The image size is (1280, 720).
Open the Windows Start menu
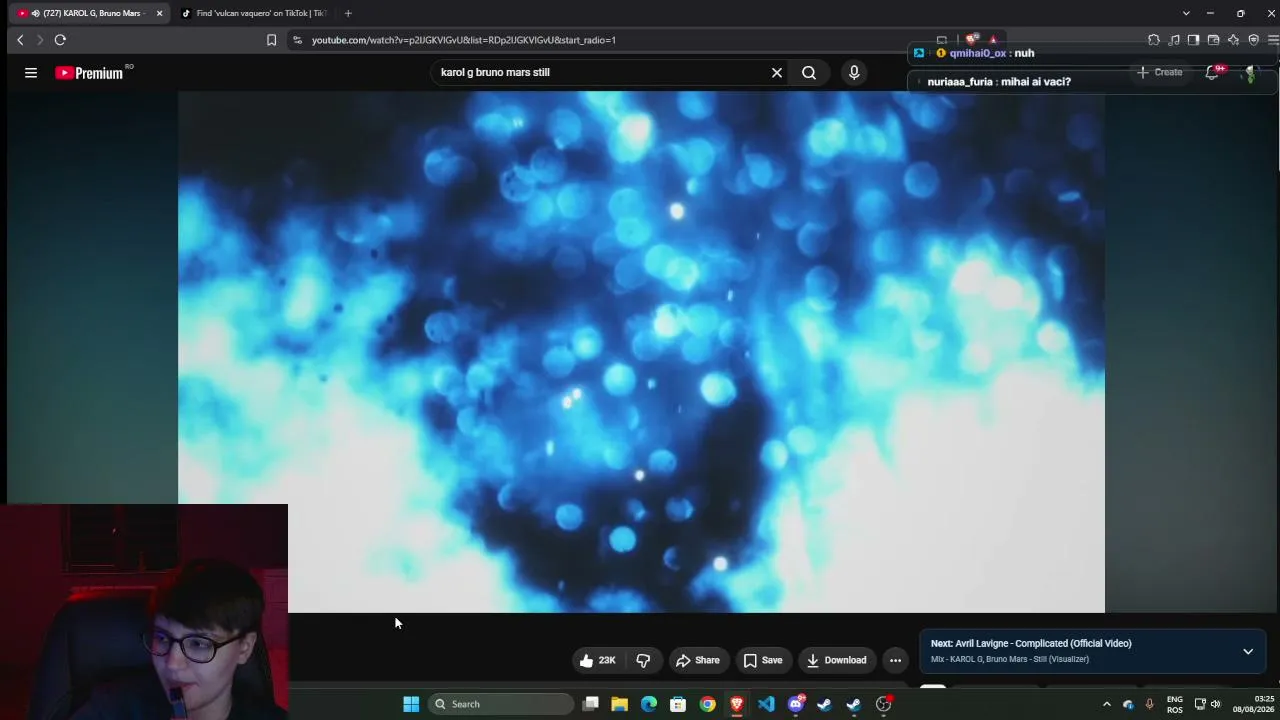[411, 704]
